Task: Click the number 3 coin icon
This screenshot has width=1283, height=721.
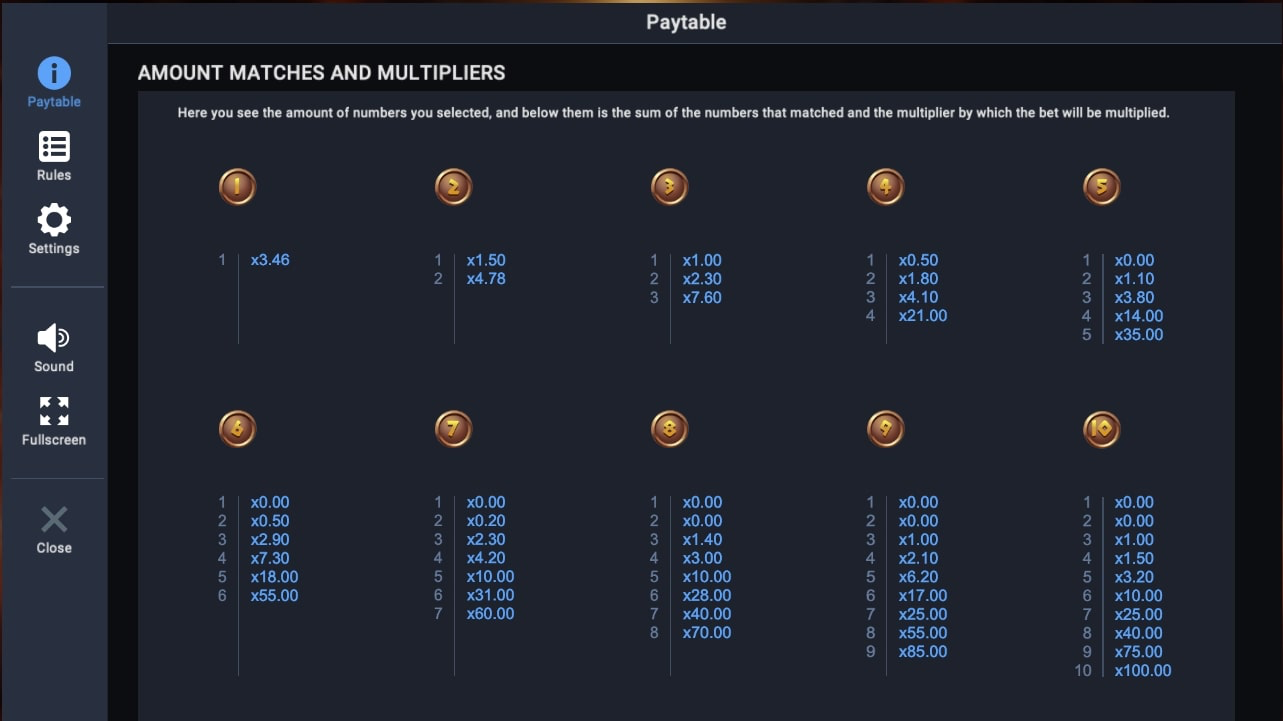Action: pyautogui.click(x=669, y=186)
